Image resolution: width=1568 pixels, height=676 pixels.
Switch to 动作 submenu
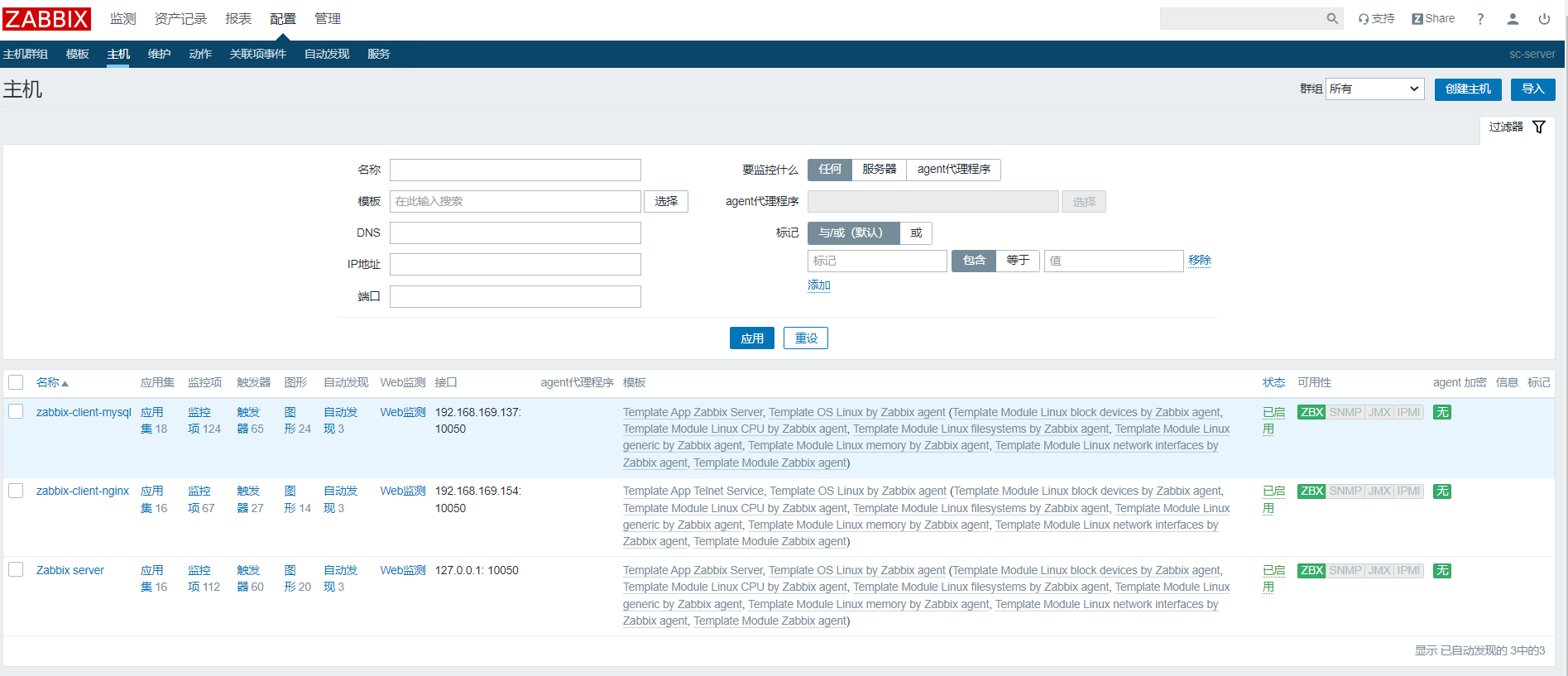(200, 54)
